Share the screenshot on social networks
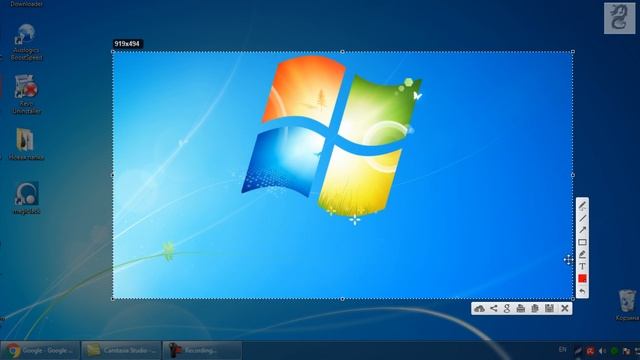640x360 pixels. (x=493, y=309)
